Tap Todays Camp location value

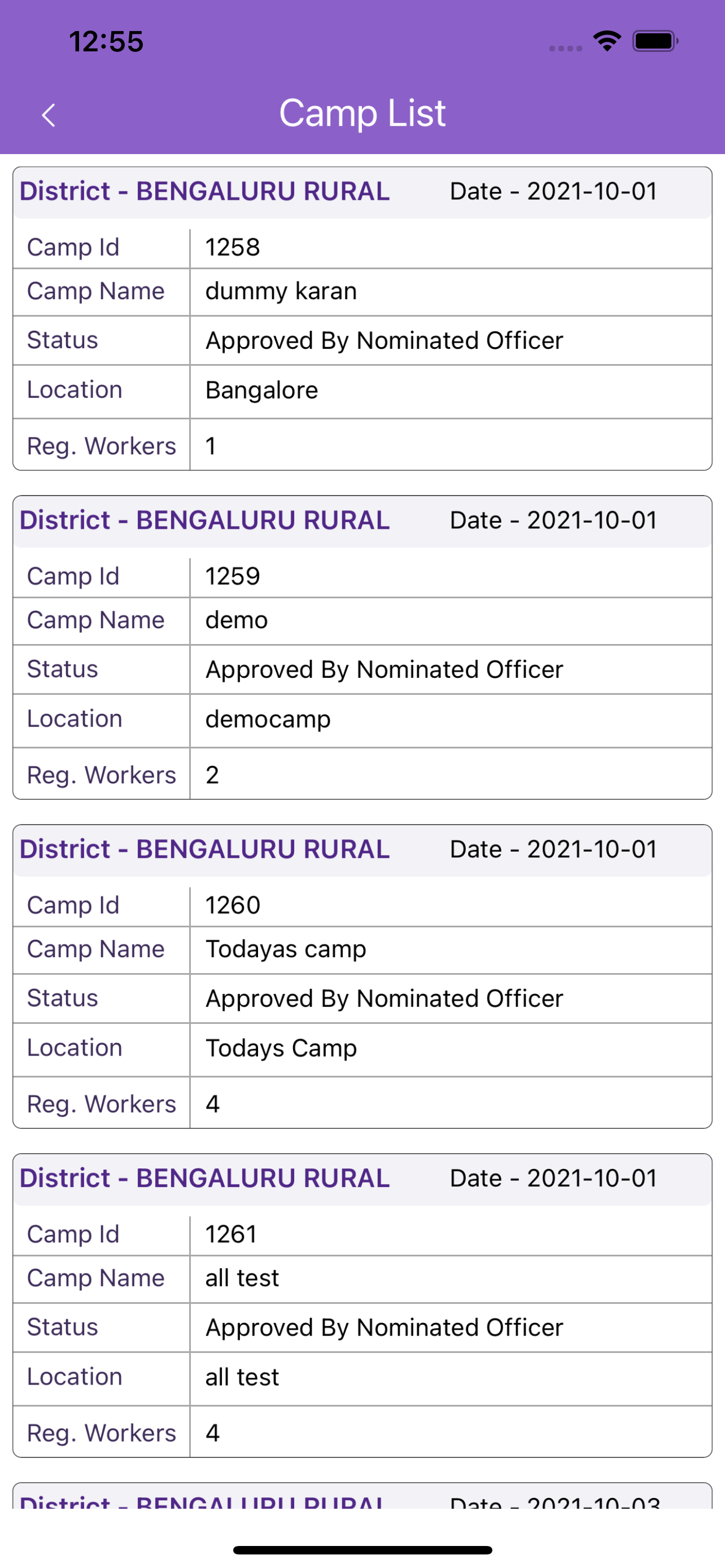click(x=281, y=1048)
